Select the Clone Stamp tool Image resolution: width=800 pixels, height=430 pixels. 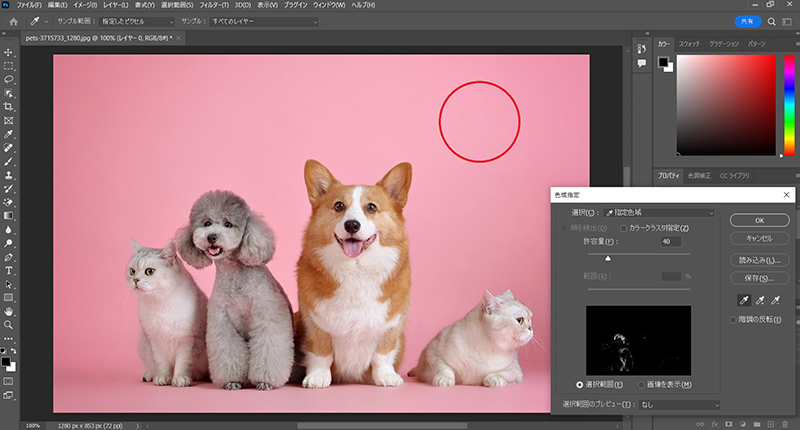(9, 175)
